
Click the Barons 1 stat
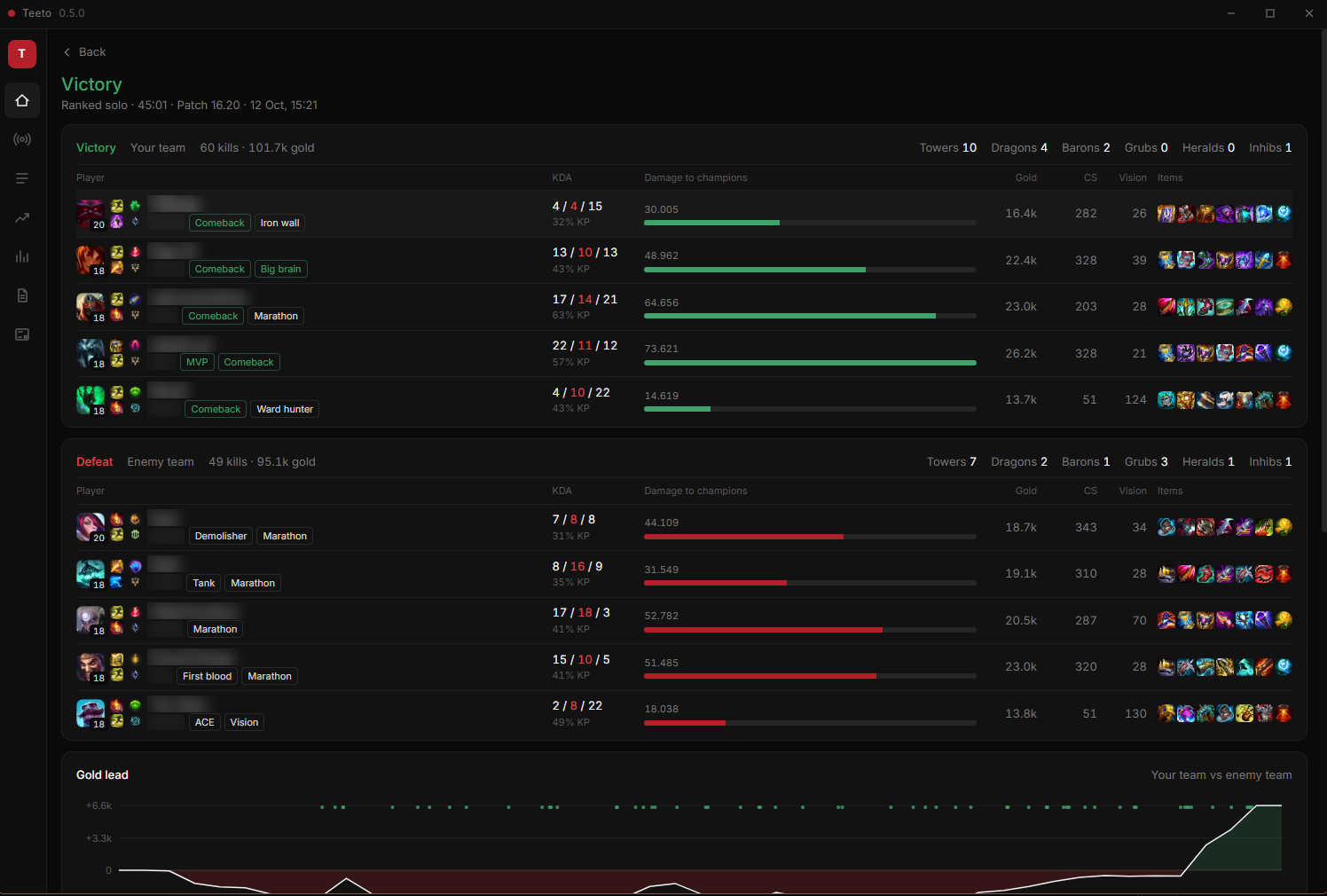(1086, 461)
